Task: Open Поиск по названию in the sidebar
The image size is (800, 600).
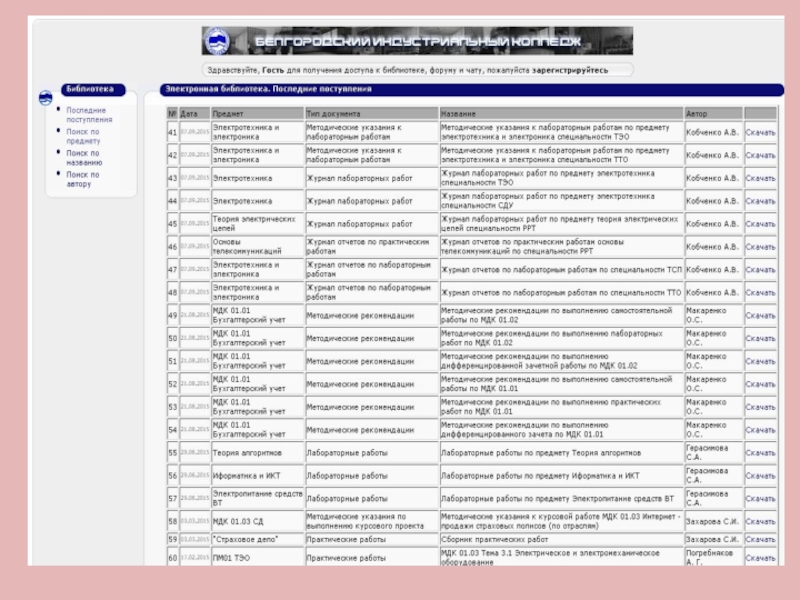Action: tap(84, 158)
